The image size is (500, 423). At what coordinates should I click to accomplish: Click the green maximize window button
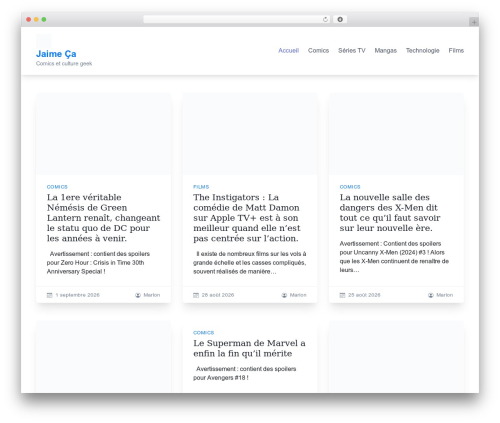click(x=44, y=19)
